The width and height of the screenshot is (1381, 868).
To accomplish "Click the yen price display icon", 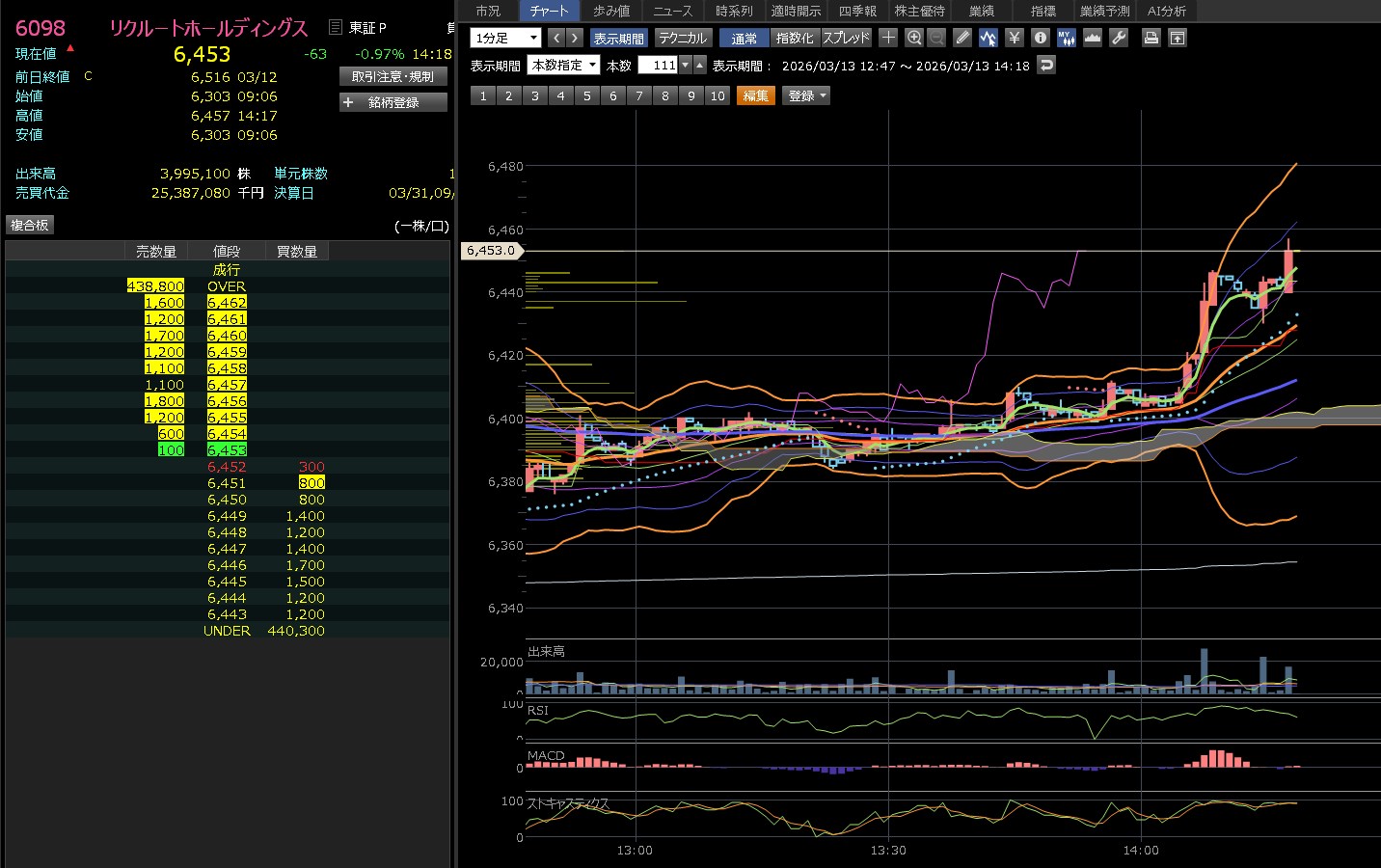I will [x=1014, y=38].
